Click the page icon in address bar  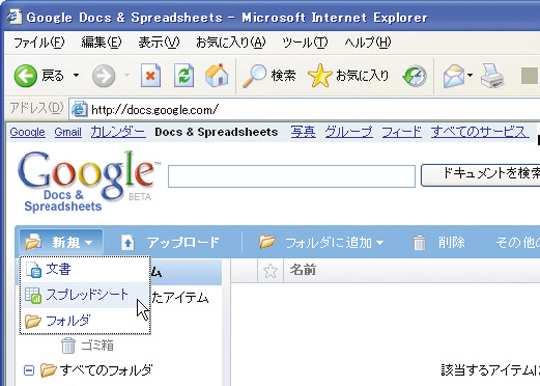point(79,110)
